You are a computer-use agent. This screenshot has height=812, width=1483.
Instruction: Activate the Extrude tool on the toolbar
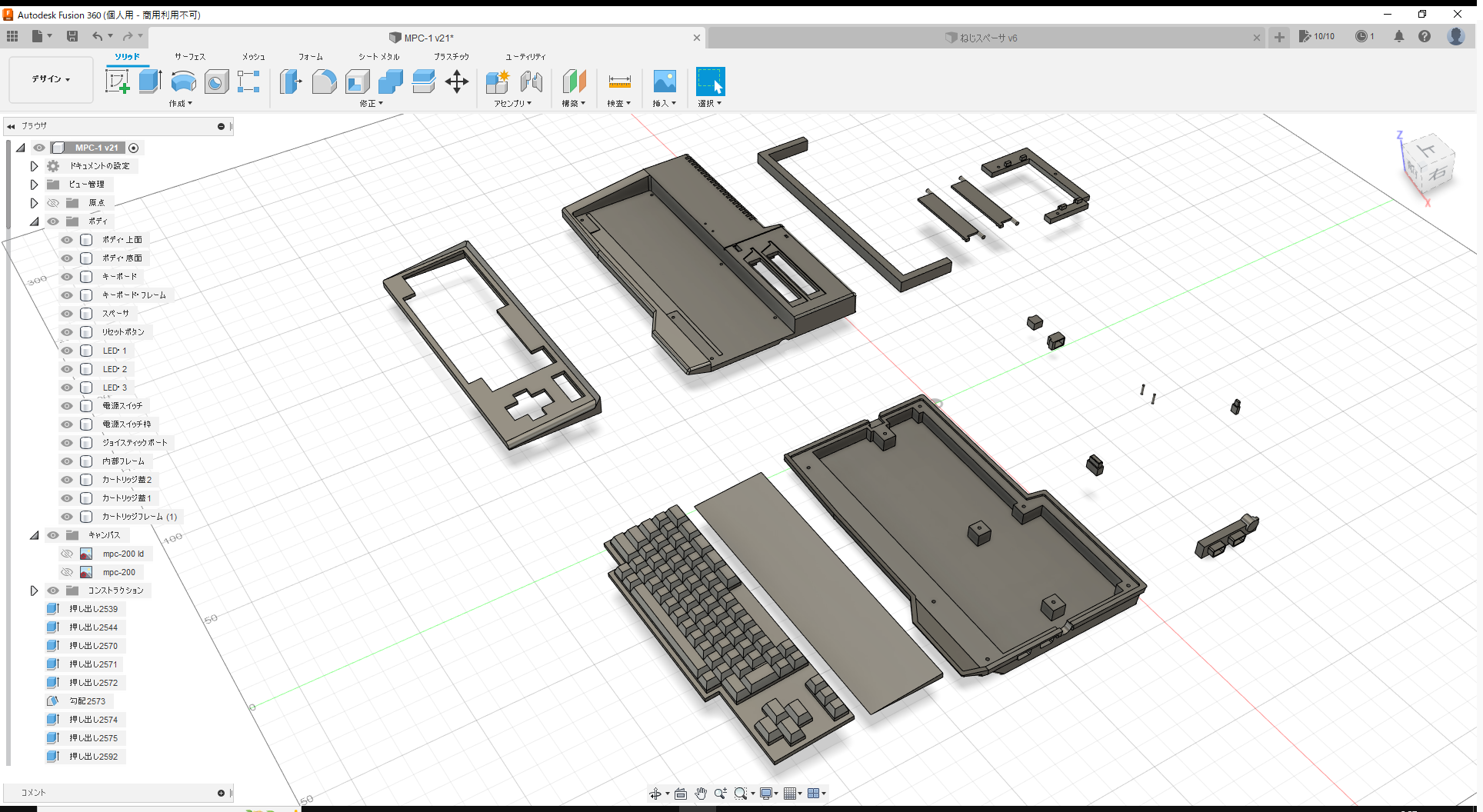click(x=149, y=81)
